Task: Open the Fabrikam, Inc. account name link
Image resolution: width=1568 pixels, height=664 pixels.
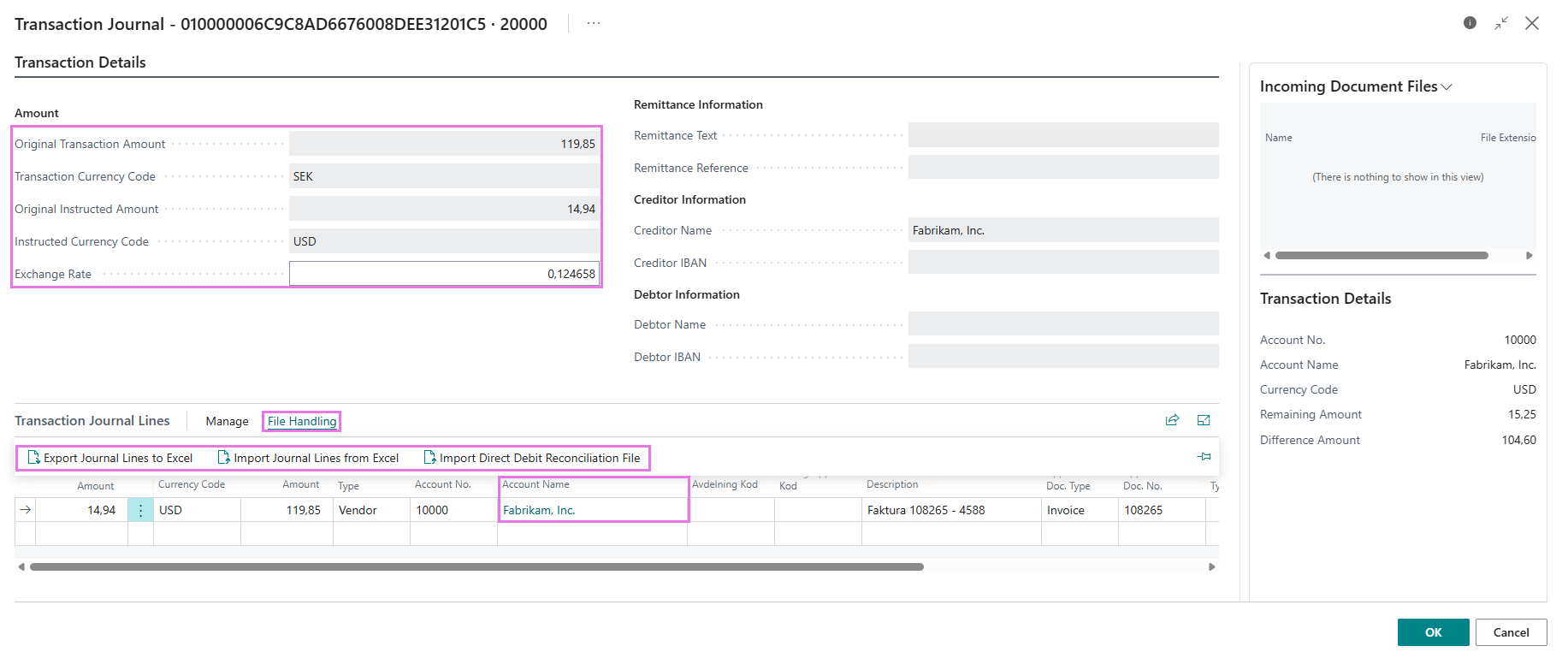Action: [539, 510]
